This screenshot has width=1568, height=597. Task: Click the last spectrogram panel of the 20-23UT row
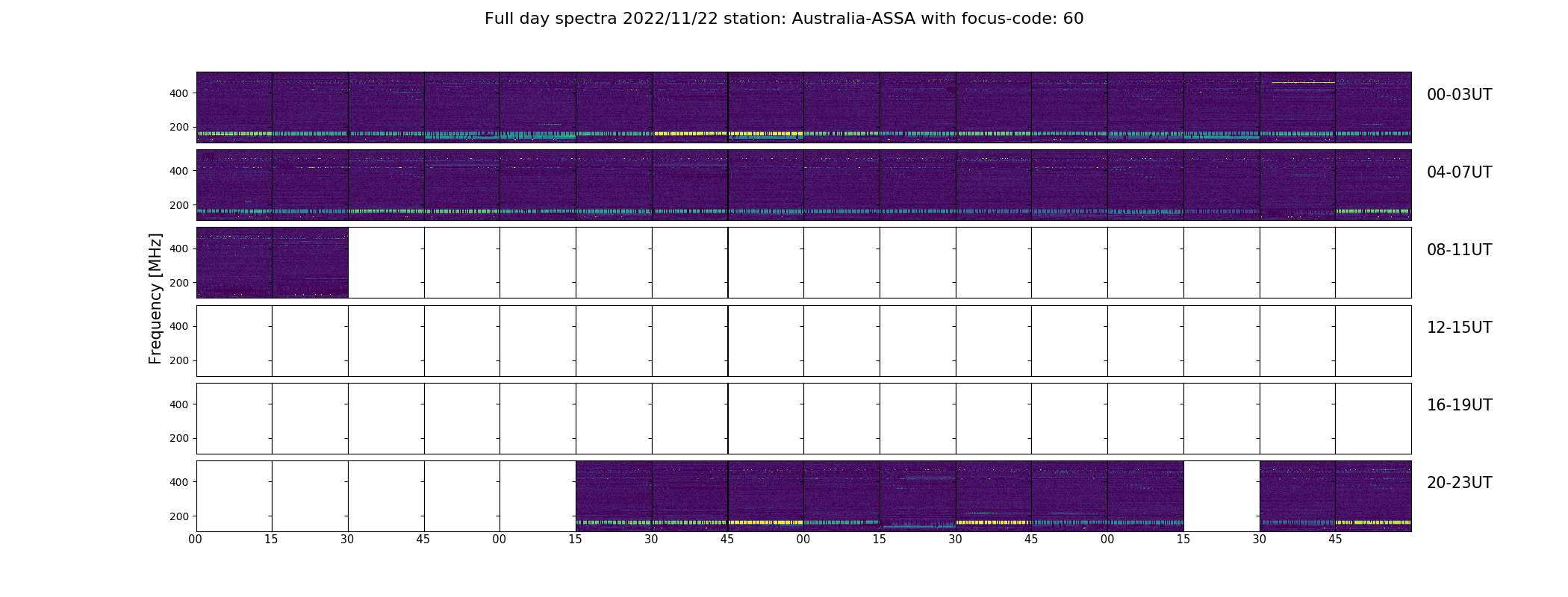[x=1373, y=496]
